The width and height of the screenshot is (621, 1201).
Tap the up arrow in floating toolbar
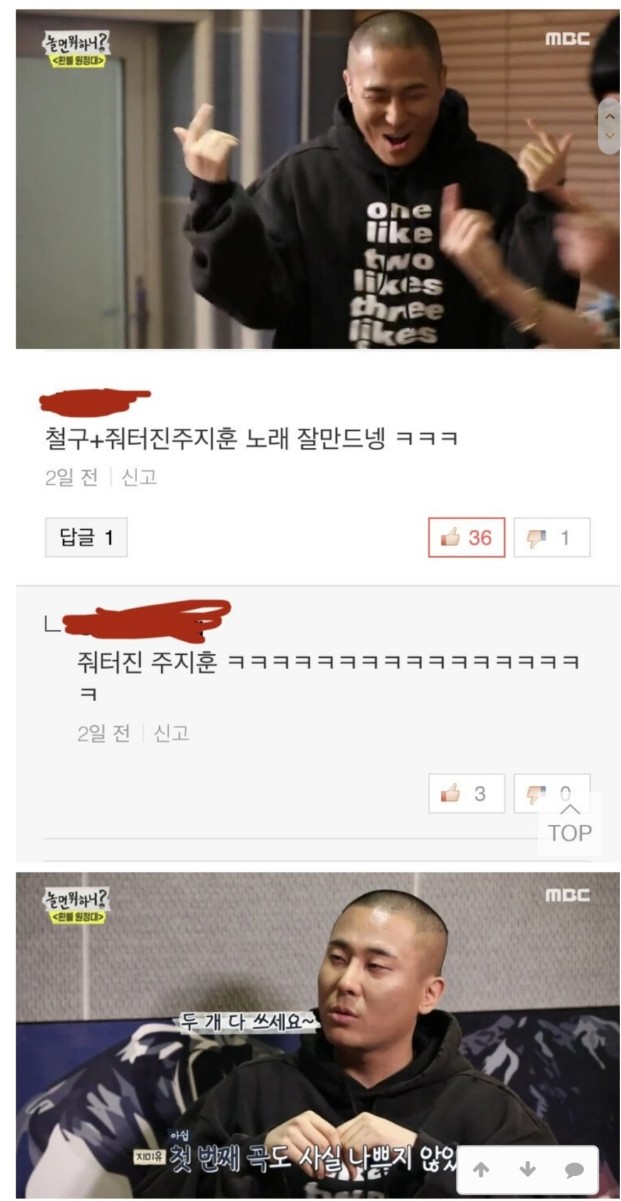click(481, 1169)
